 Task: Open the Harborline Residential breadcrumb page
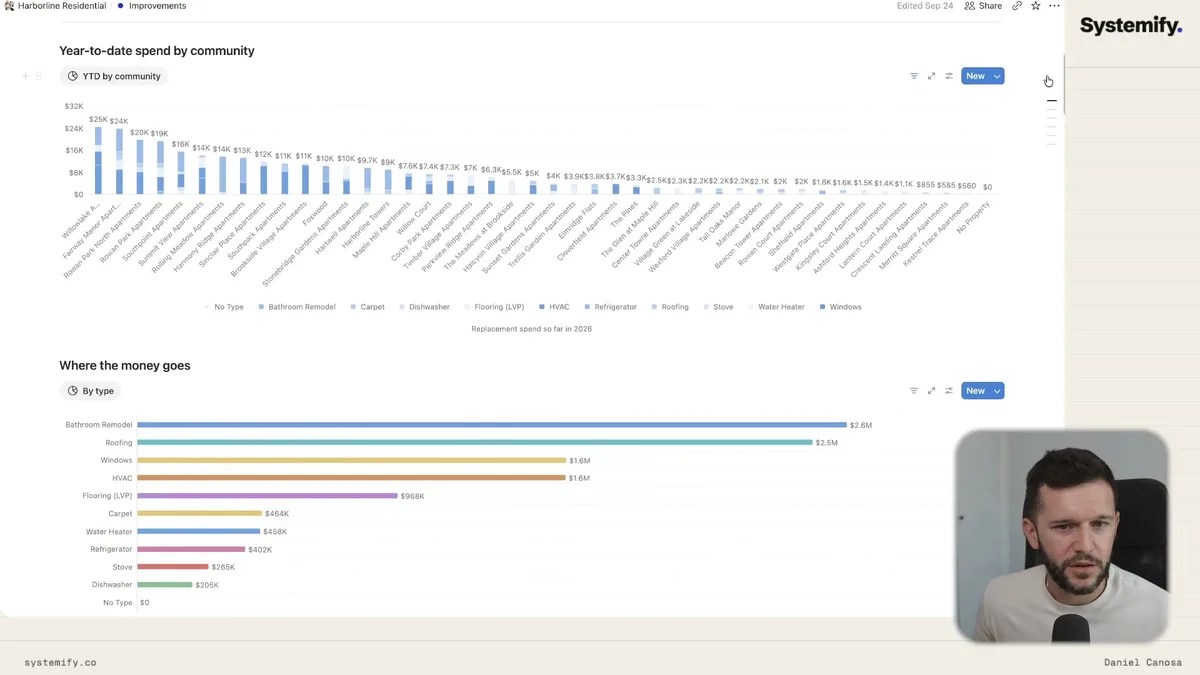click(x=55, y=6)
